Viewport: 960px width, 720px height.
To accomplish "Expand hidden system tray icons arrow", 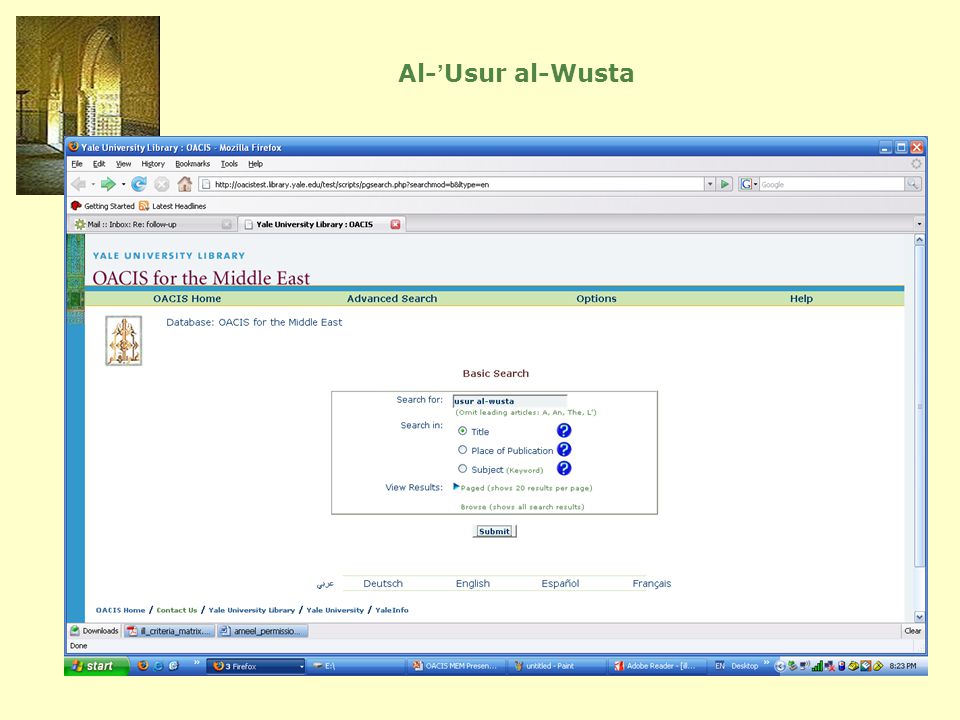I will 779,667.
